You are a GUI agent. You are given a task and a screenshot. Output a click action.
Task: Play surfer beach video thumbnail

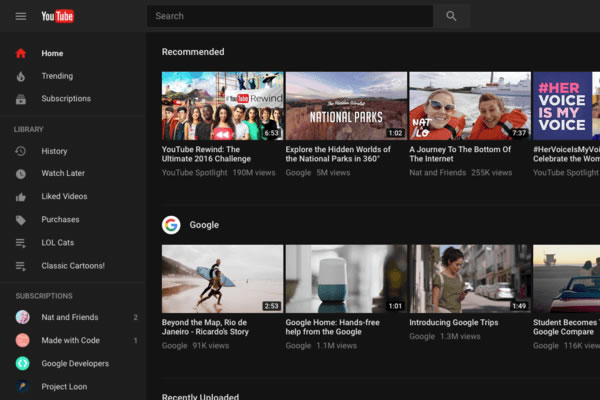[223, 279]
